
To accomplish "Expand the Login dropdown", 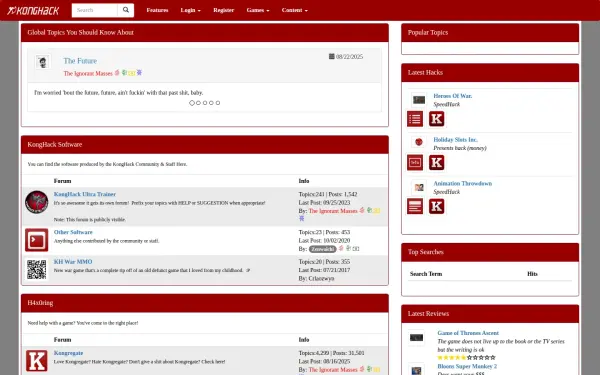I will pyautogui.click(x=191, y=10).
